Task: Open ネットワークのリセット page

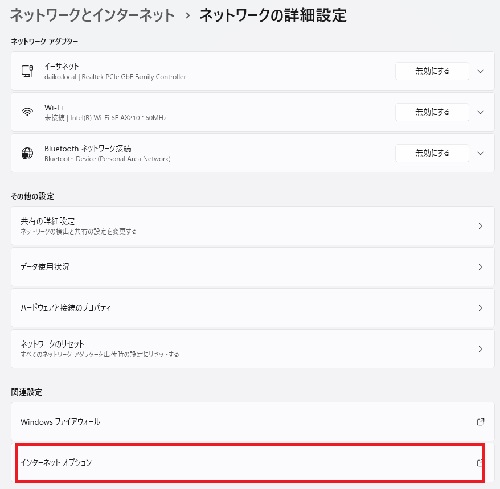Action: (252, 349)
